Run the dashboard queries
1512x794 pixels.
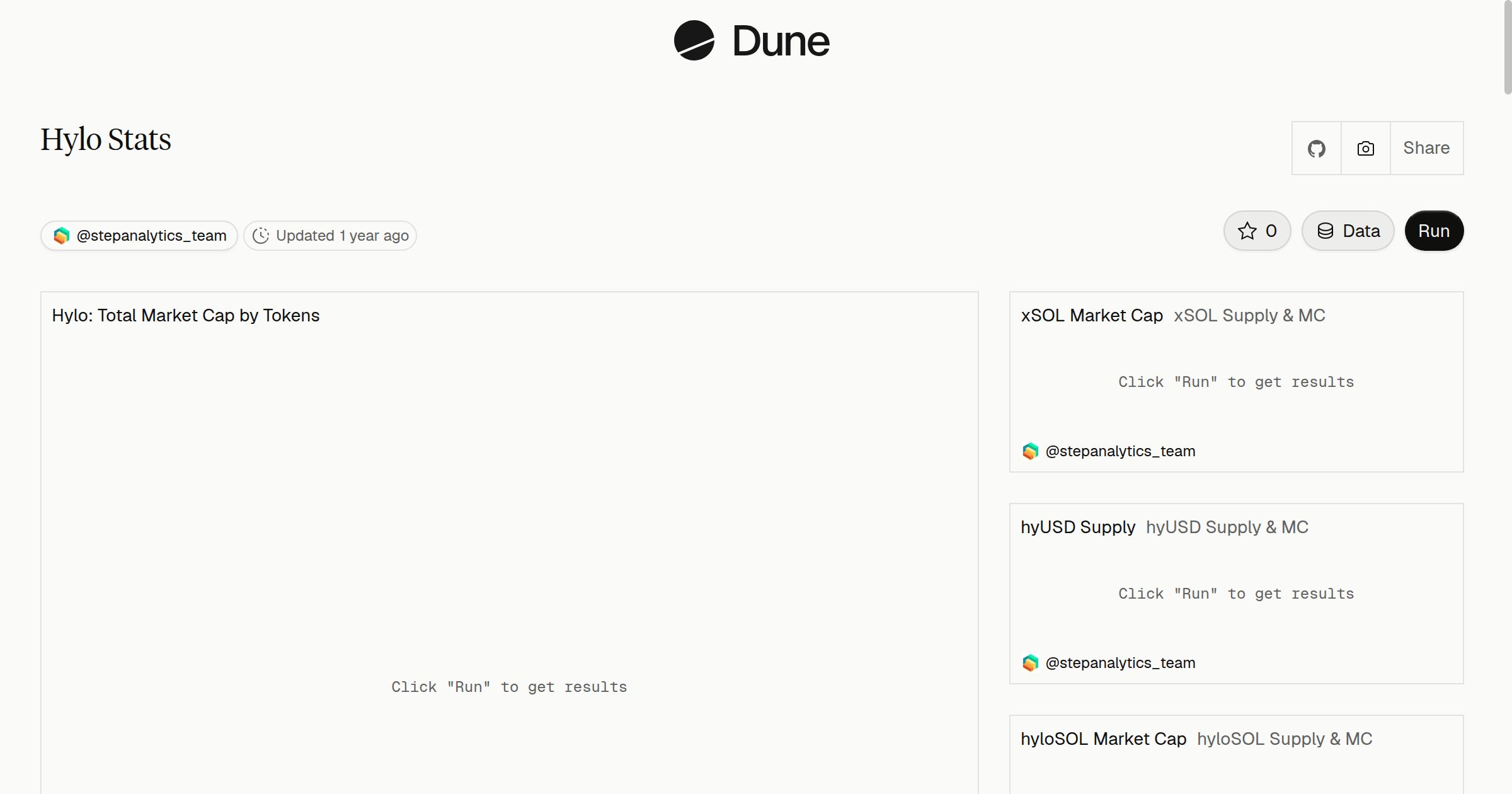tap(1434, 231)
